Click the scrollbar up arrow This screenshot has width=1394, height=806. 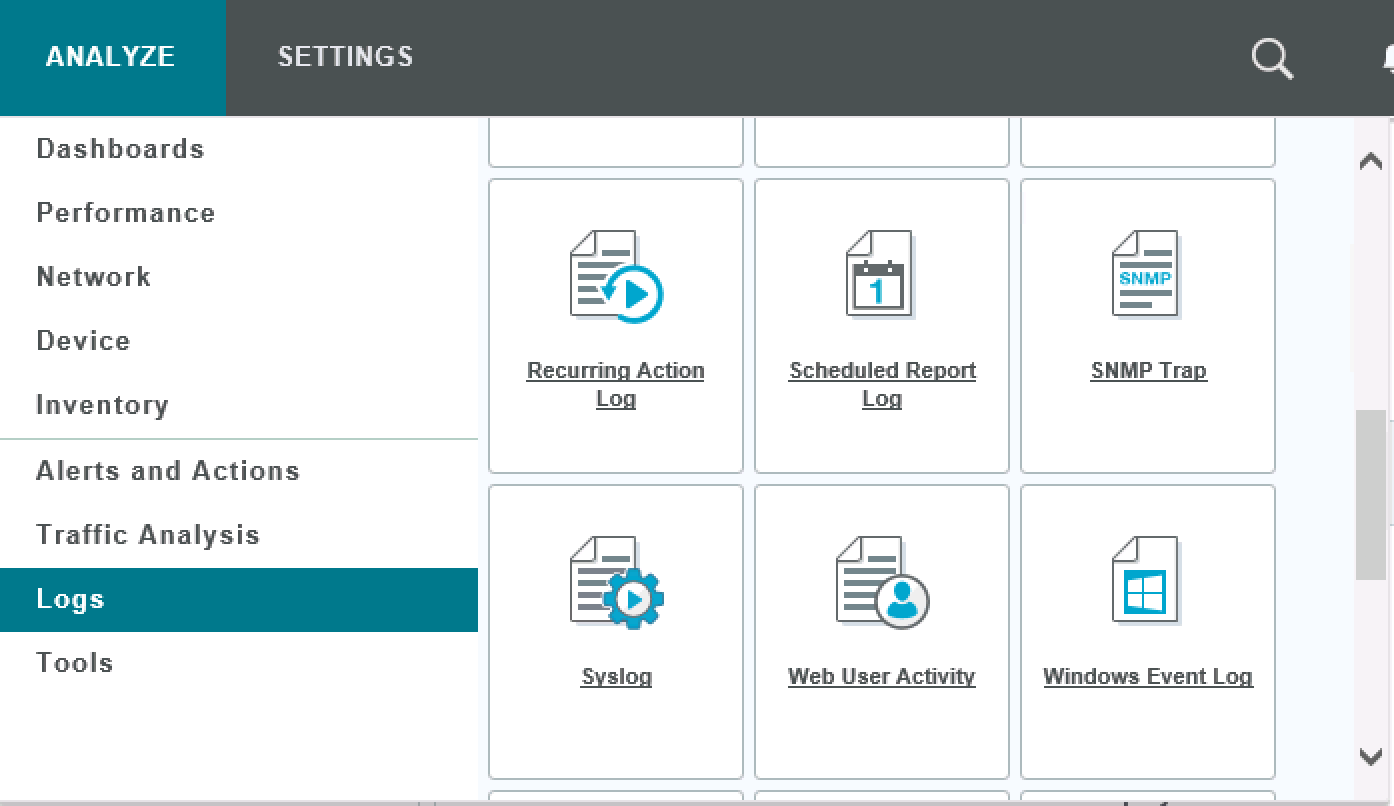click(x=1371, y=161)
